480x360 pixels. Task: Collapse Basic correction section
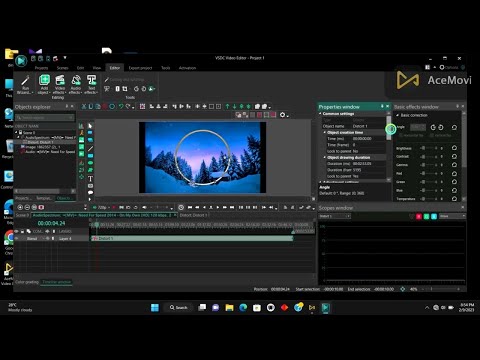(x=397, y=115)
